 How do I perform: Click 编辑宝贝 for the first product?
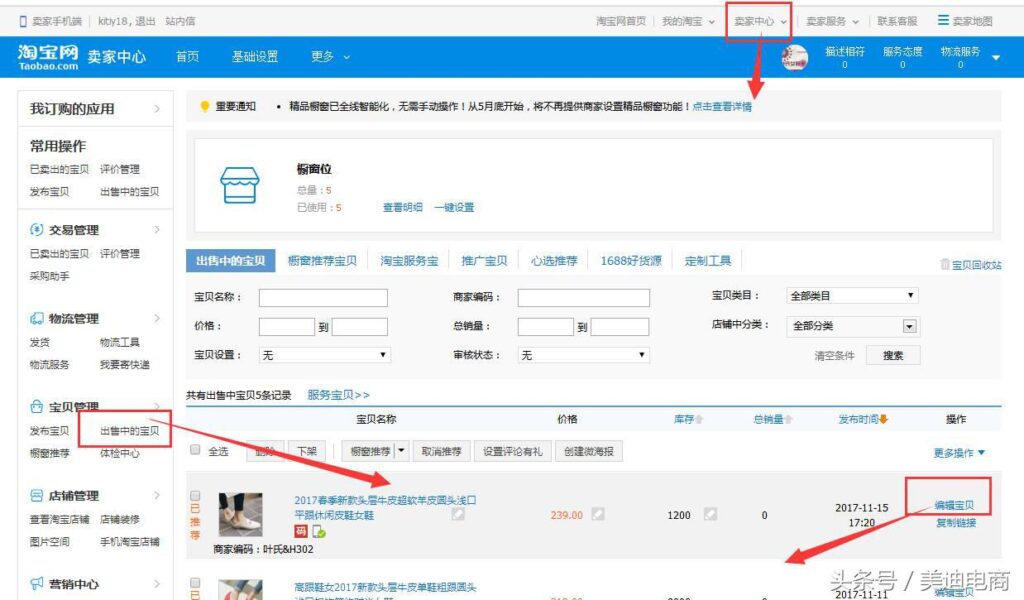coord(954,505)
